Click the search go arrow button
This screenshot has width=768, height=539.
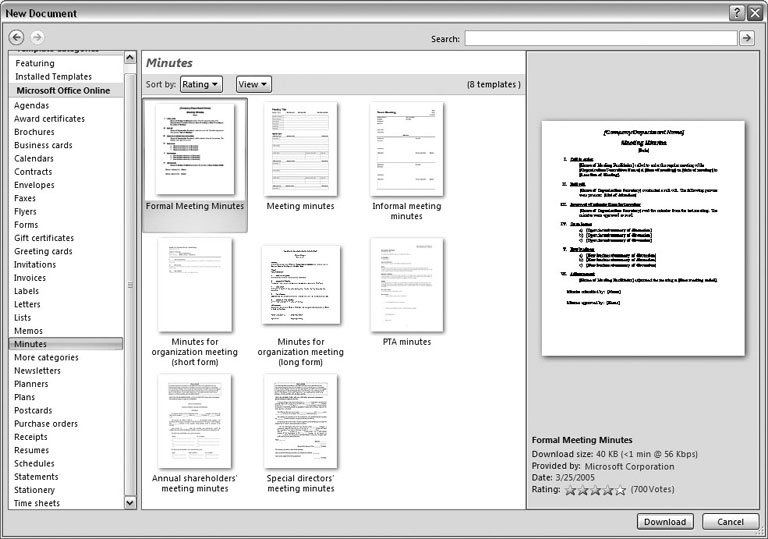coord(746,38)
